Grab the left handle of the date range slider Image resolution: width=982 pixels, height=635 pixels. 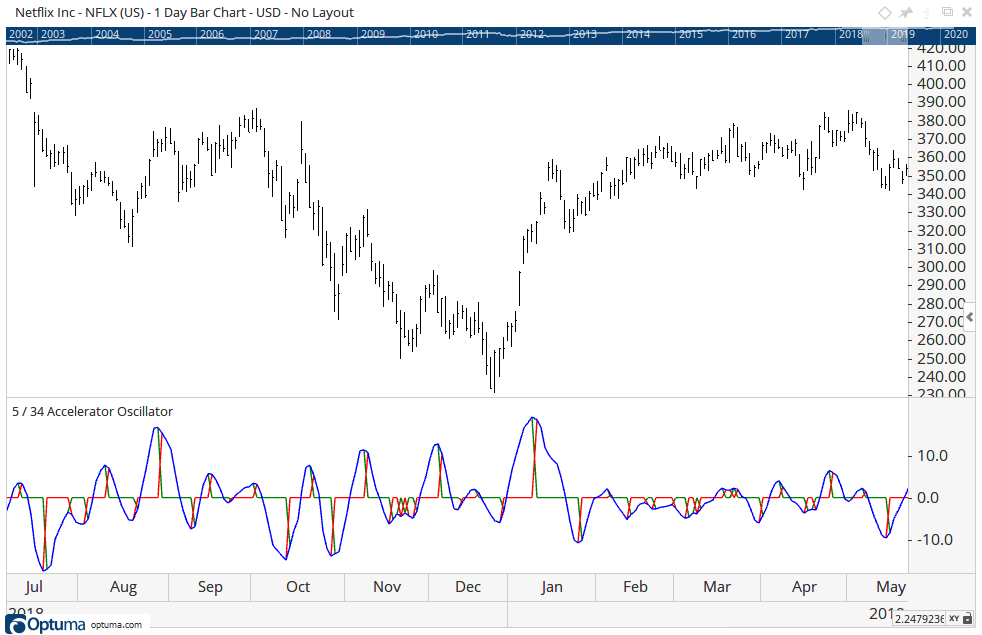pyautogui.click(x=866, y=34)
